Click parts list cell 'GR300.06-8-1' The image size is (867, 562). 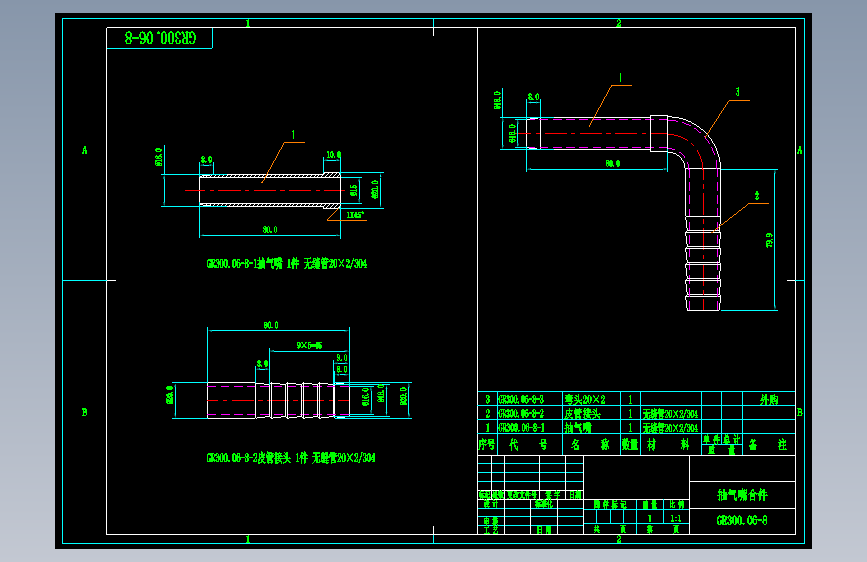tap(521, 428)
